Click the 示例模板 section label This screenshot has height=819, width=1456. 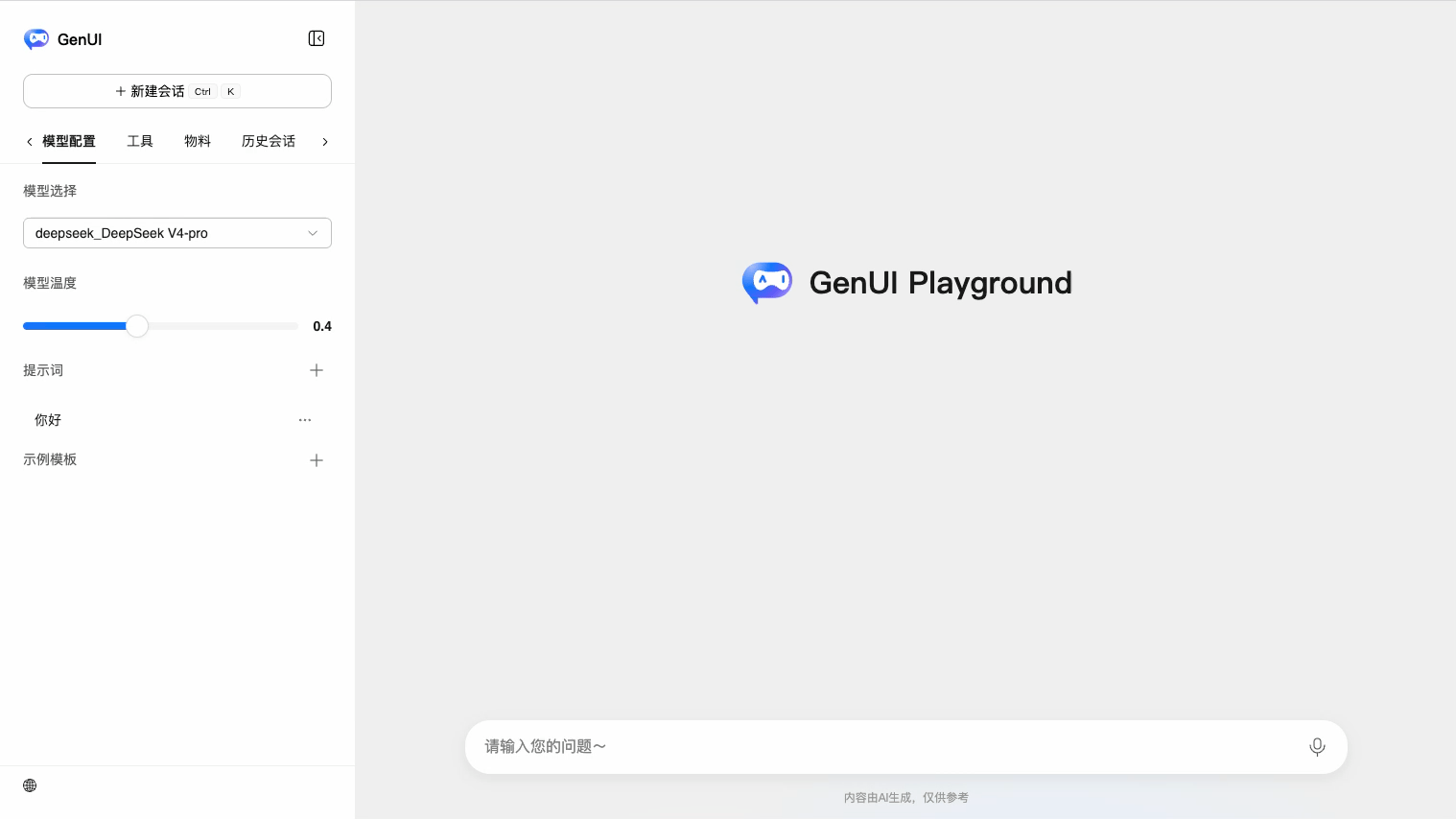coord(50,459)
